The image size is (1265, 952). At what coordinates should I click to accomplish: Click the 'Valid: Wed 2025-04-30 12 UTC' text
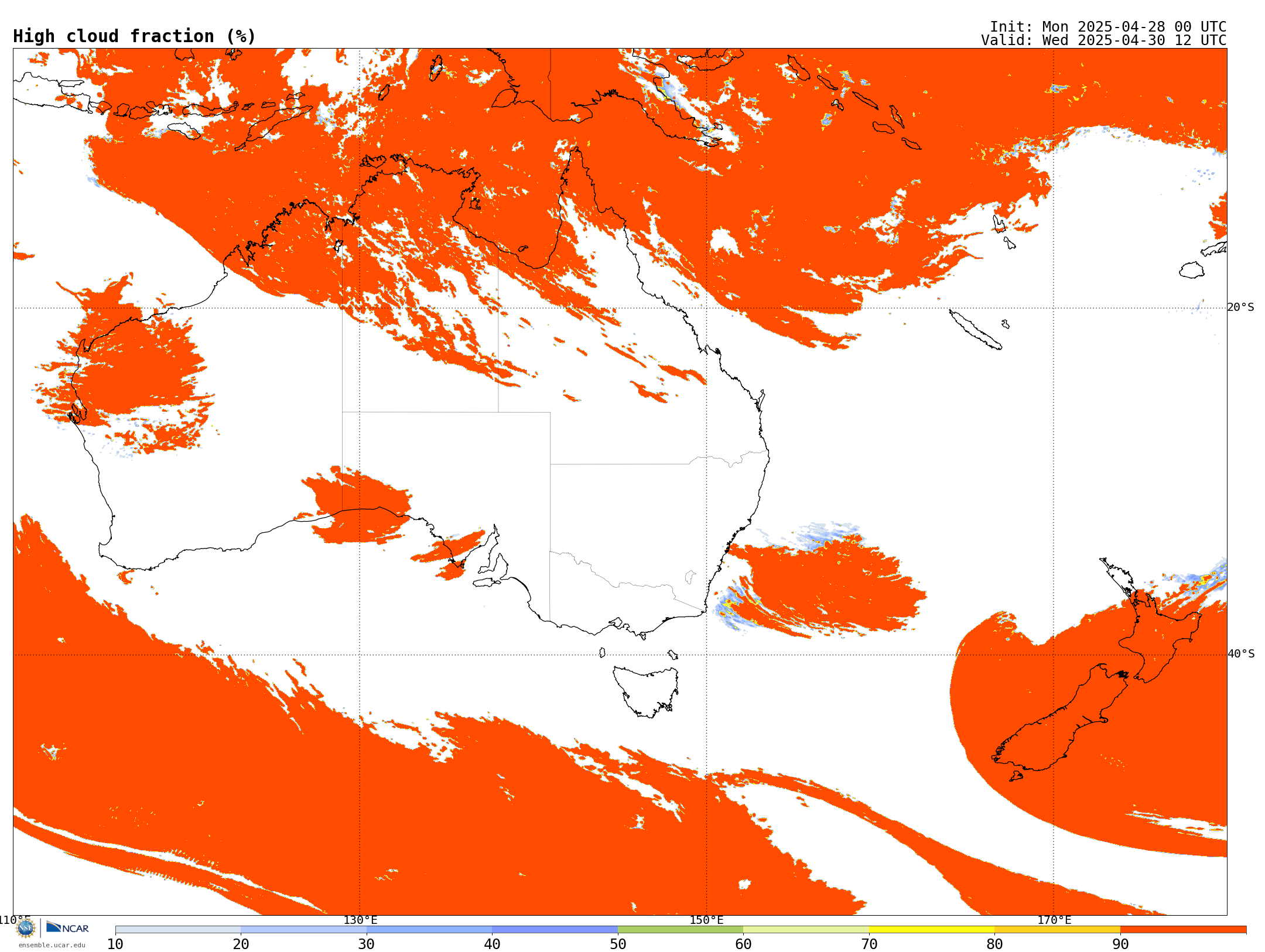click(1104, 40)
